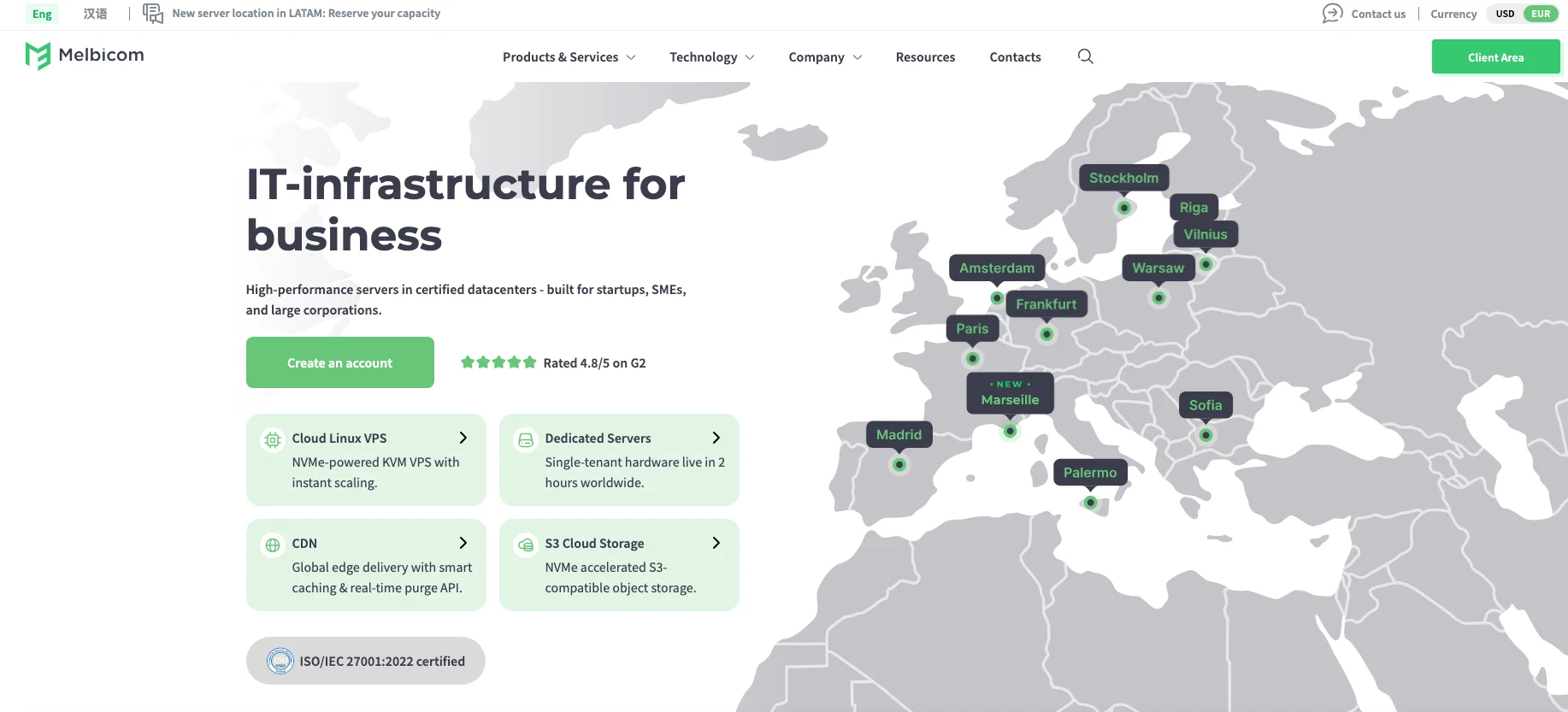This screenshot has height=712, width=1568.
Task: Open the Resources menu item
Action: click(925, 57)
